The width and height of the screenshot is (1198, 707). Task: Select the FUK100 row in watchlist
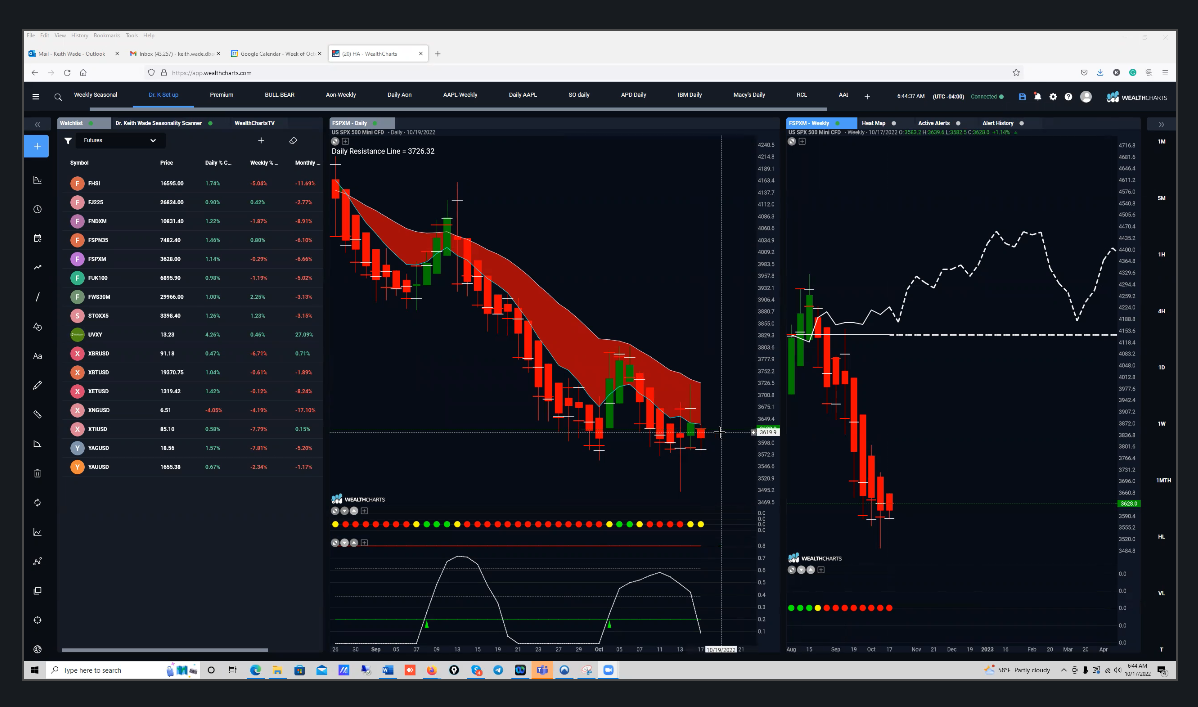coord(190,278)
